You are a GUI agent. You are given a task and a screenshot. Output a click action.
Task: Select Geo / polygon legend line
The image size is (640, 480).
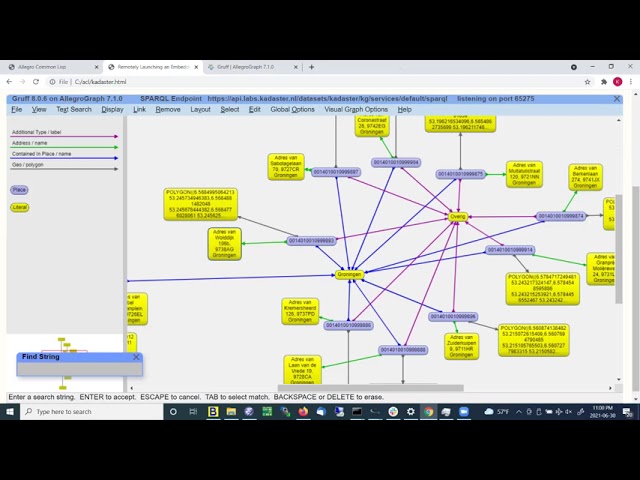click(x=64, y=167)
